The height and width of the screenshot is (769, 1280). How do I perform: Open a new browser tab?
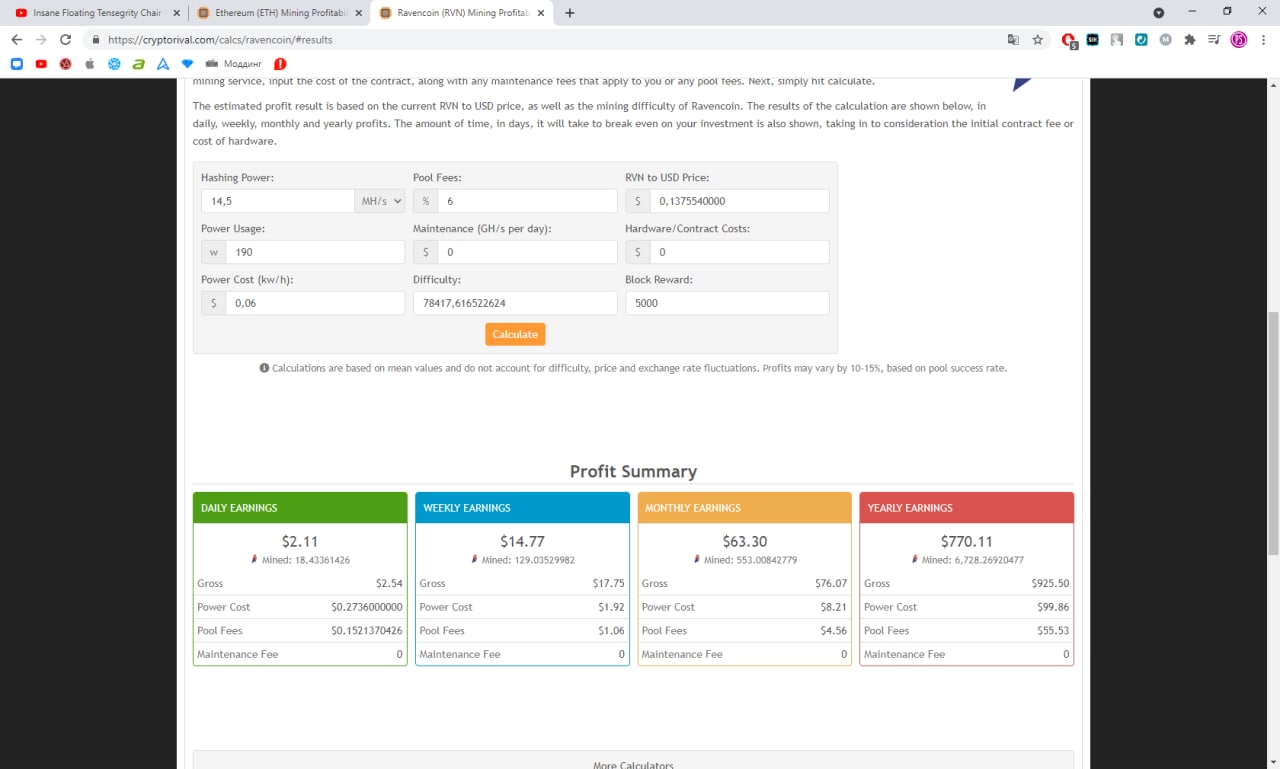coord(570,13)
